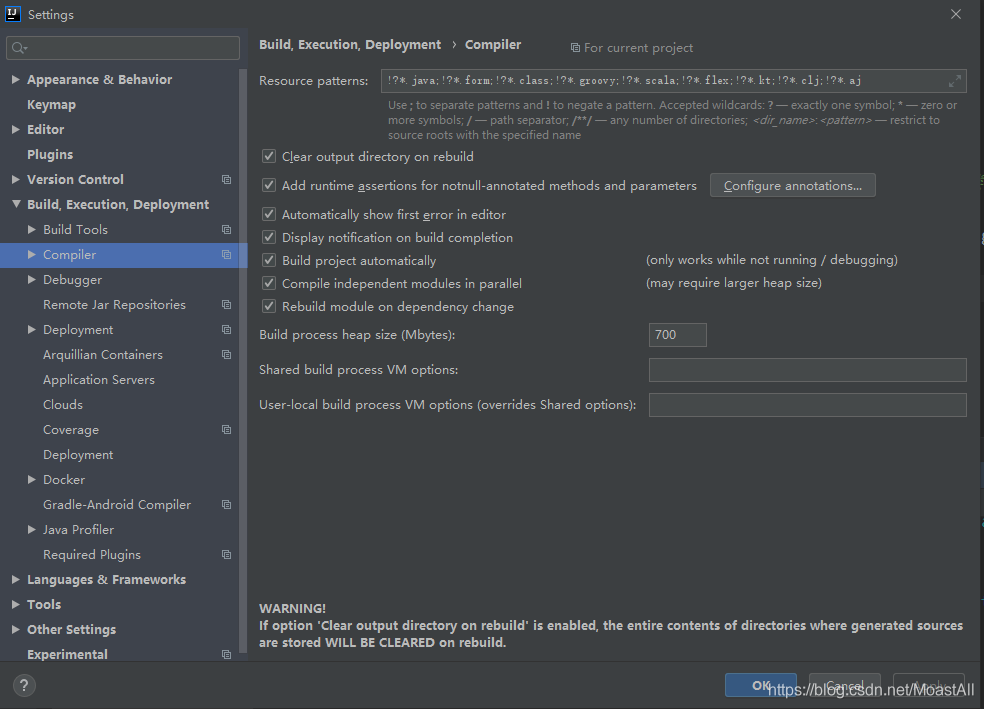Toggle Build project automatically checkbox
The height and width of the screenshot is (709, 984).
[x=269, y=261]
